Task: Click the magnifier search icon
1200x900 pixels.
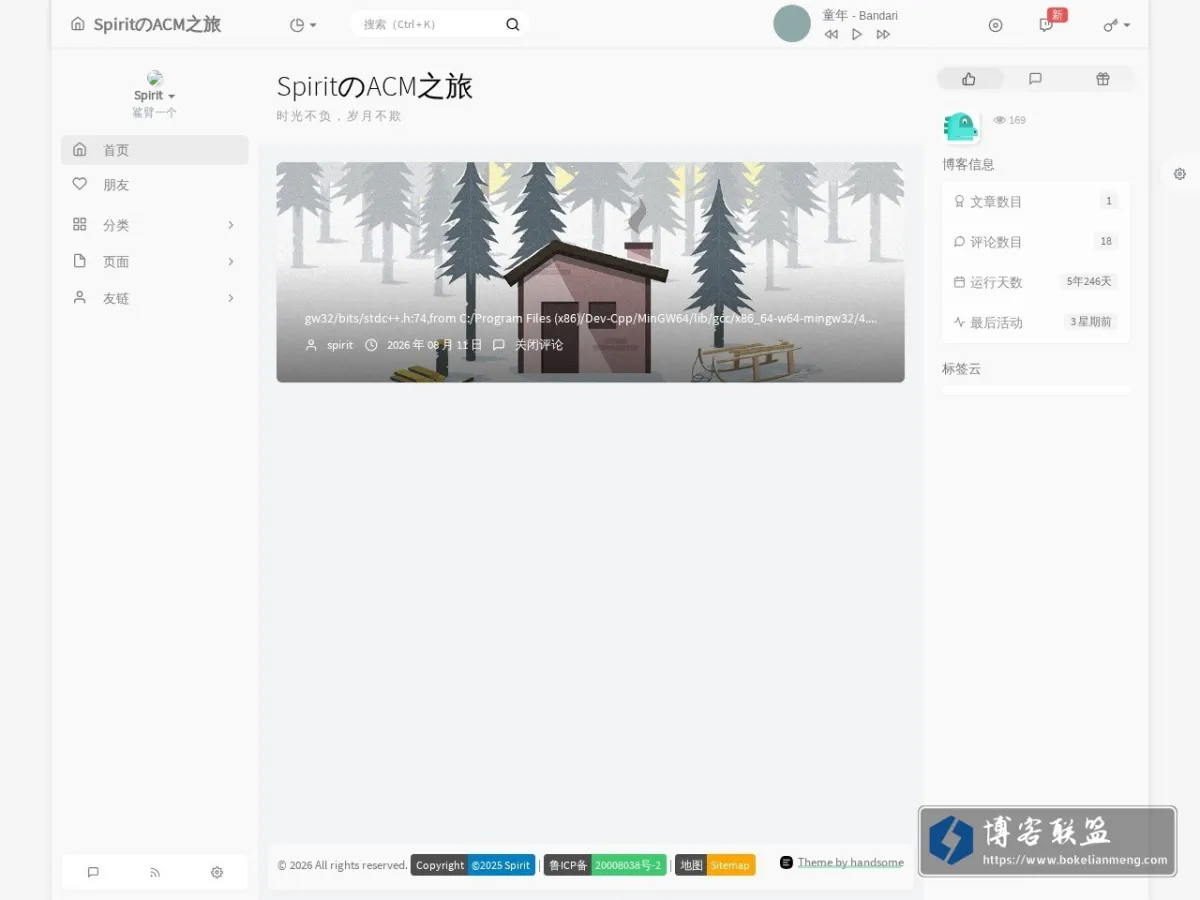Action: (x=512, y=24)
